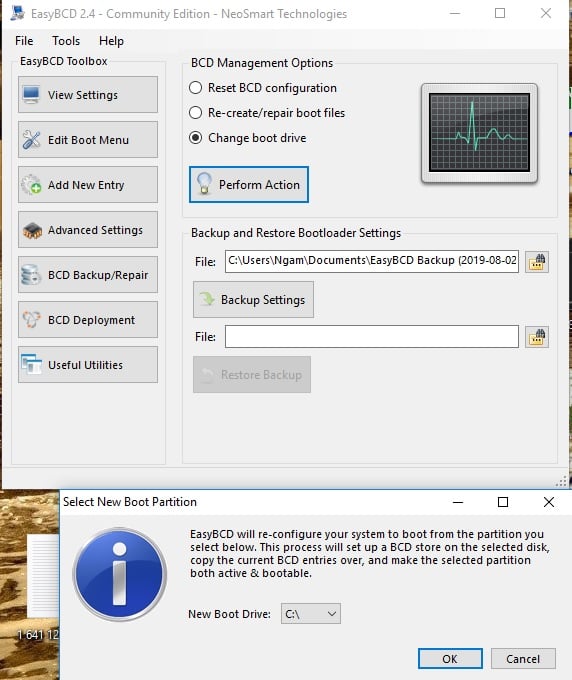Click the Perform Action button
This screenshot has height=680, width=572.
pyautogui.click(x=248, y=185)
